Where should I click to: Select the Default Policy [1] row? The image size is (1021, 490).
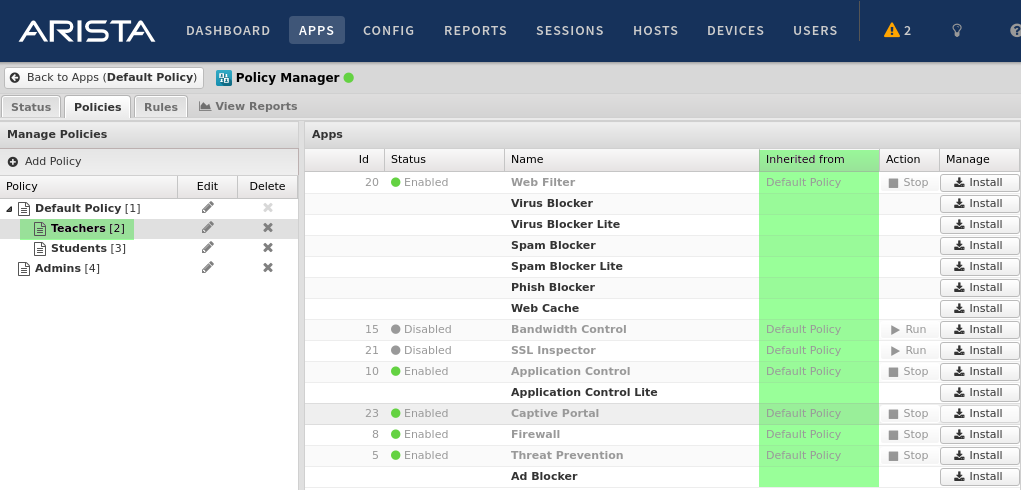point(149,208)
